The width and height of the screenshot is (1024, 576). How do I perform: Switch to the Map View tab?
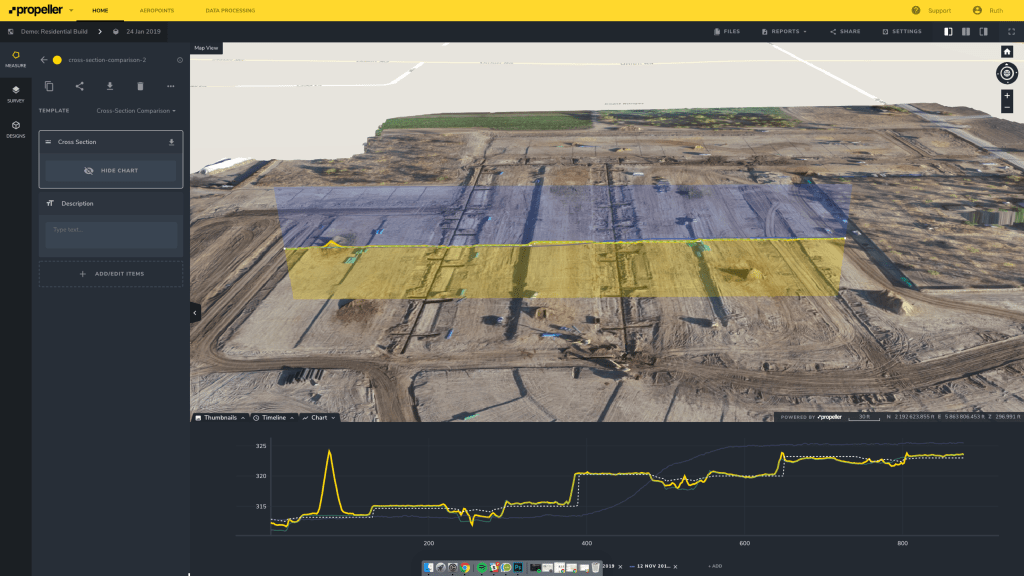205,47
